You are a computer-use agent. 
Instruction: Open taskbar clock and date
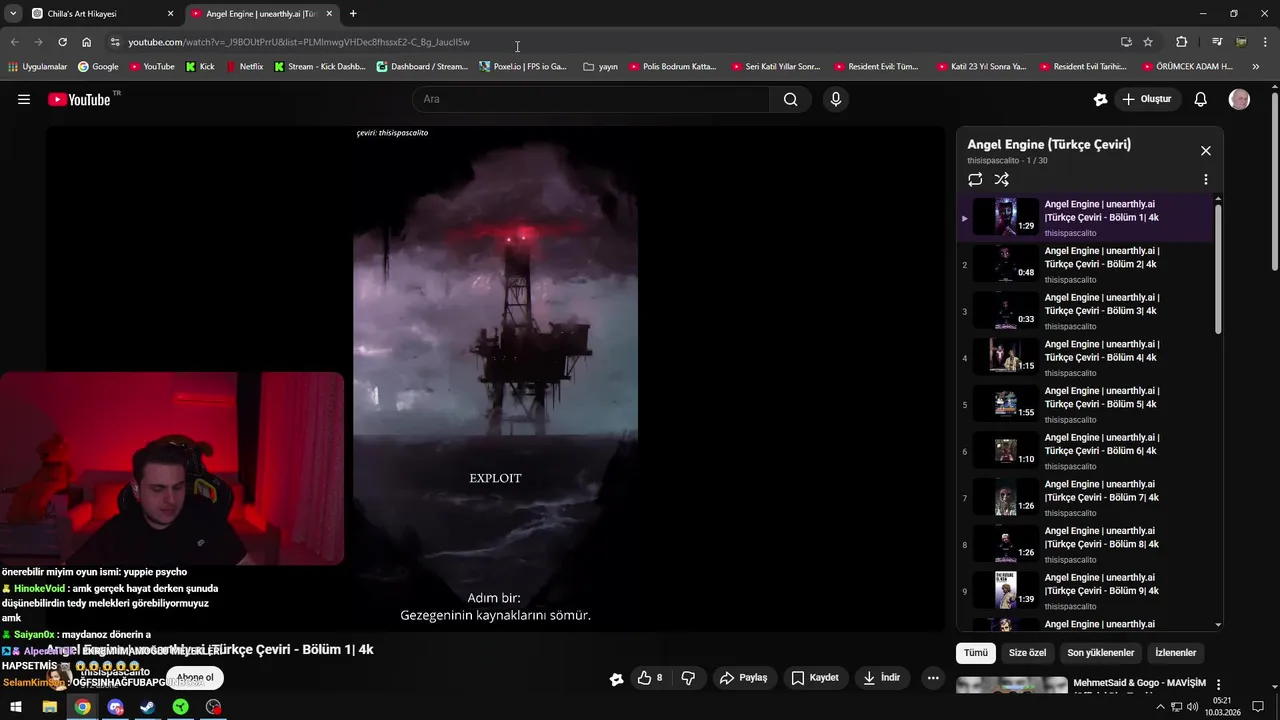(1222, 707)
